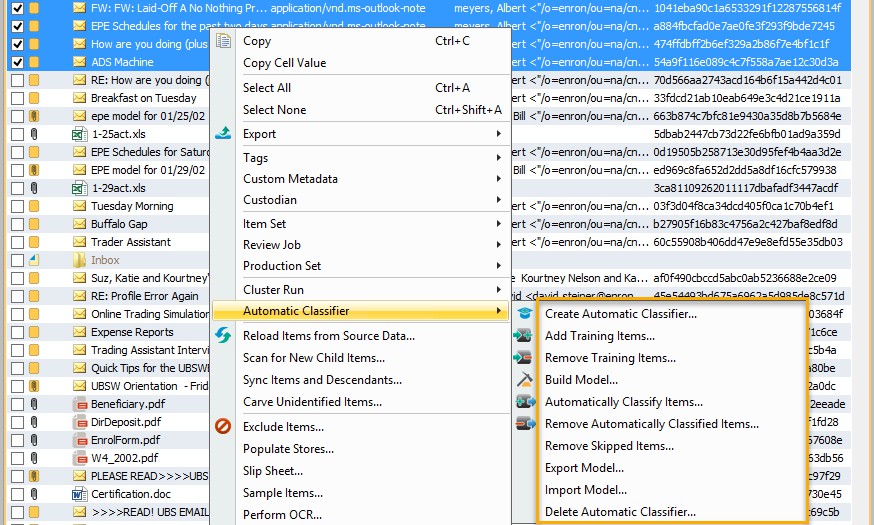Click the Remove Training Items icon
The image size is (874, 525).
[525, 357]
